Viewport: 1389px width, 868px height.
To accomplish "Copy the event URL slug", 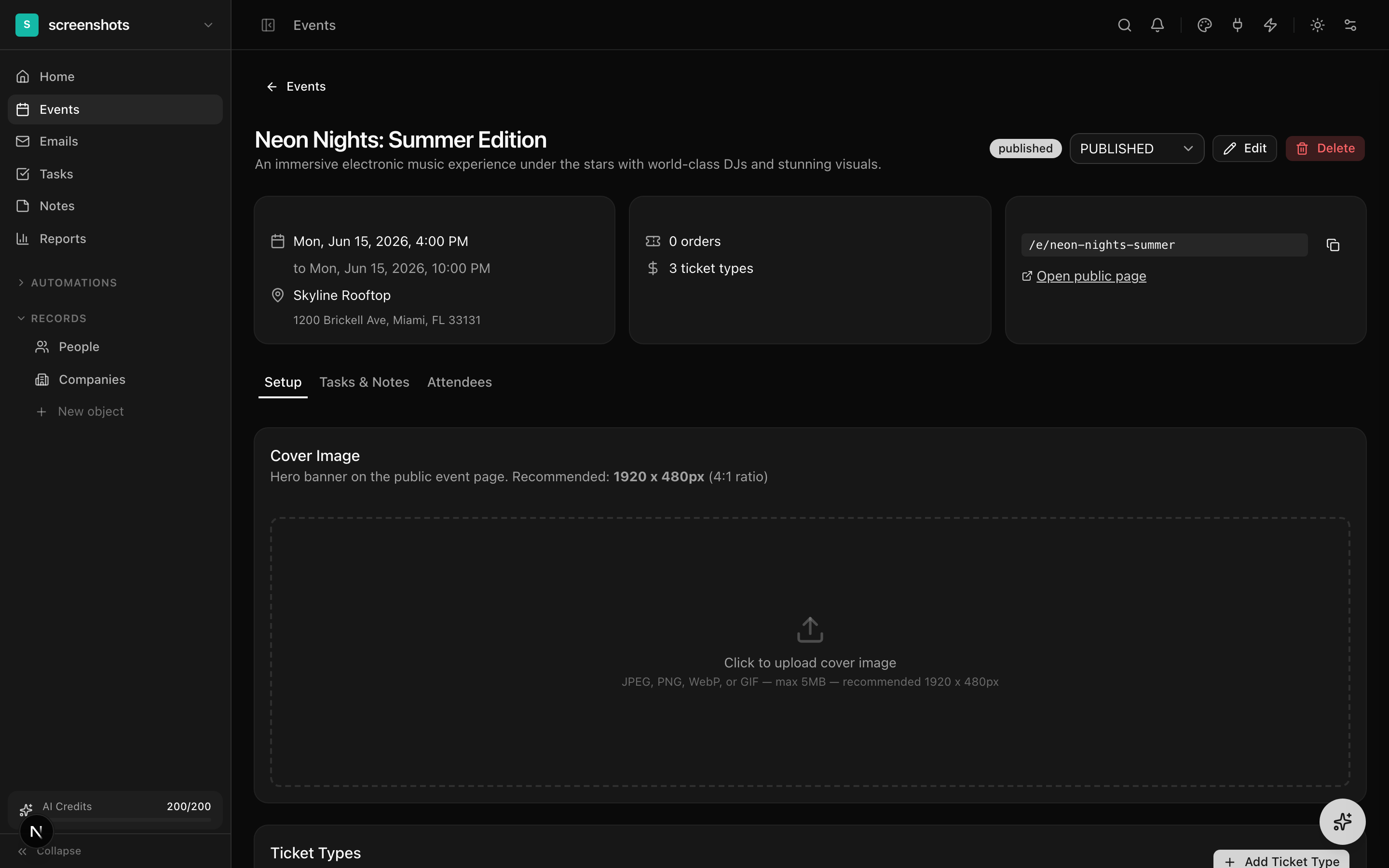I will [1333, 245].
